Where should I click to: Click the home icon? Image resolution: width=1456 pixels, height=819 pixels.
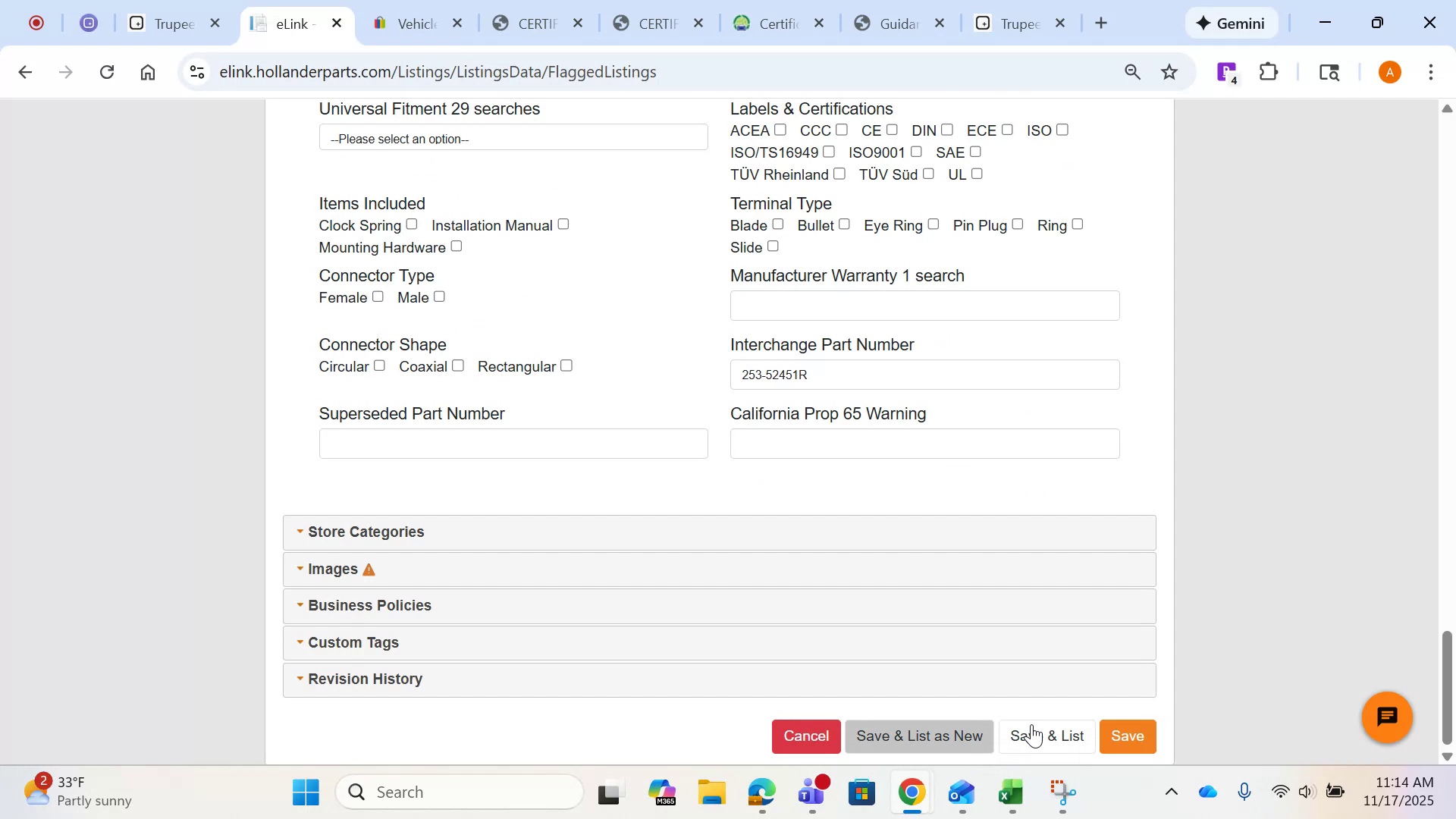pyautogui.click(x=148, y=71)
